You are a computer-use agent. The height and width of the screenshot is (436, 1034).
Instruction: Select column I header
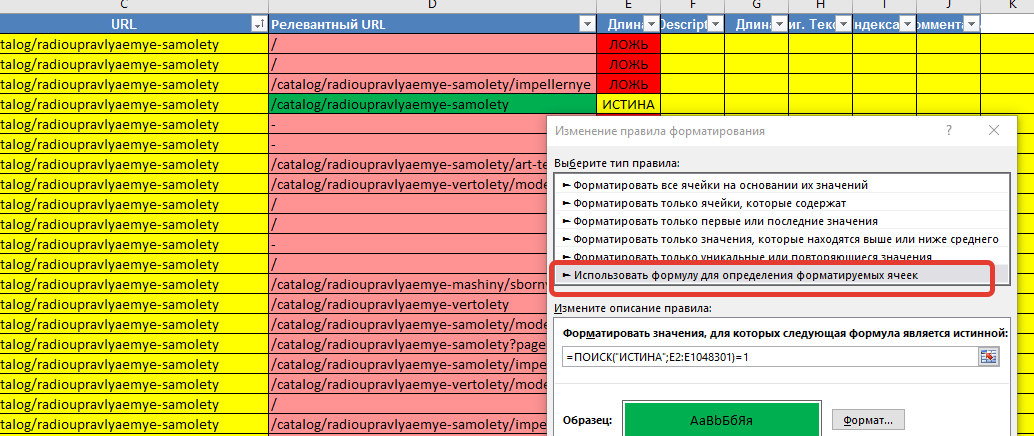click(x=884, y=5)
